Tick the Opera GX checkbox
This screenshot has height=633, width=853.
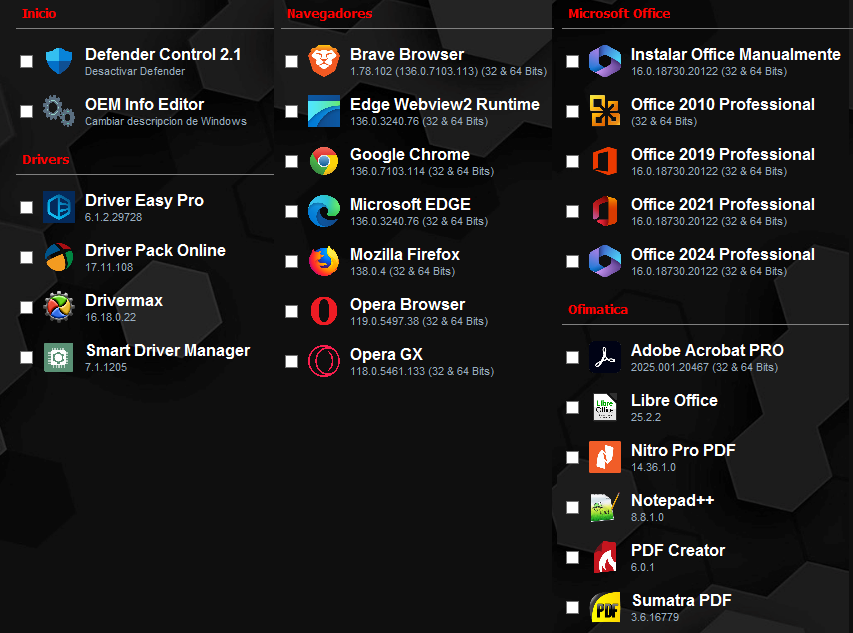coord(292,362)
